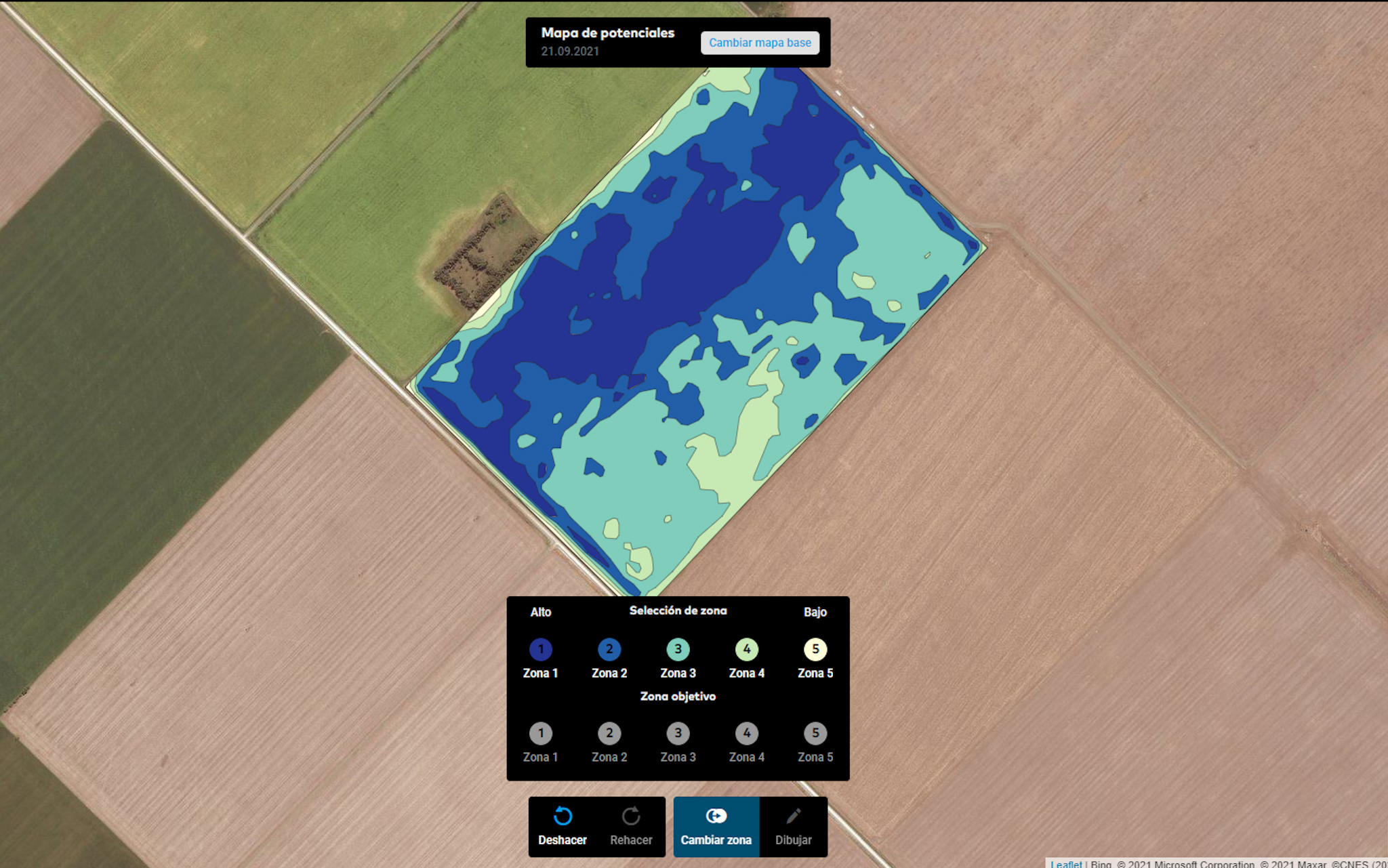Set target Zona 3 under Zona objetivo
Image resolution: width=1388 pixels, height=868 pixels.
tap(678, 734)
